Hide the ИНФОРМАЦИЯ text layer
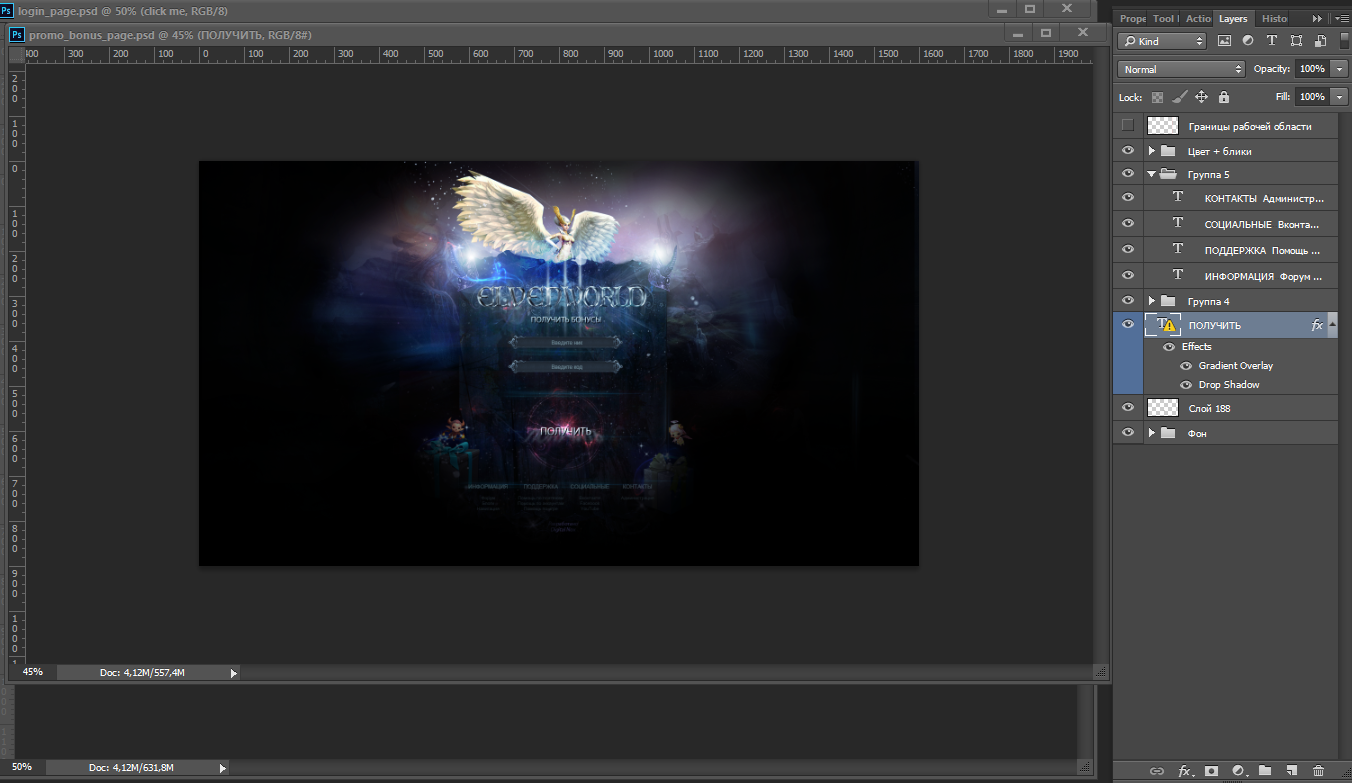The width and height of the screenshot is (1352, 783). tap(1128, 275)
